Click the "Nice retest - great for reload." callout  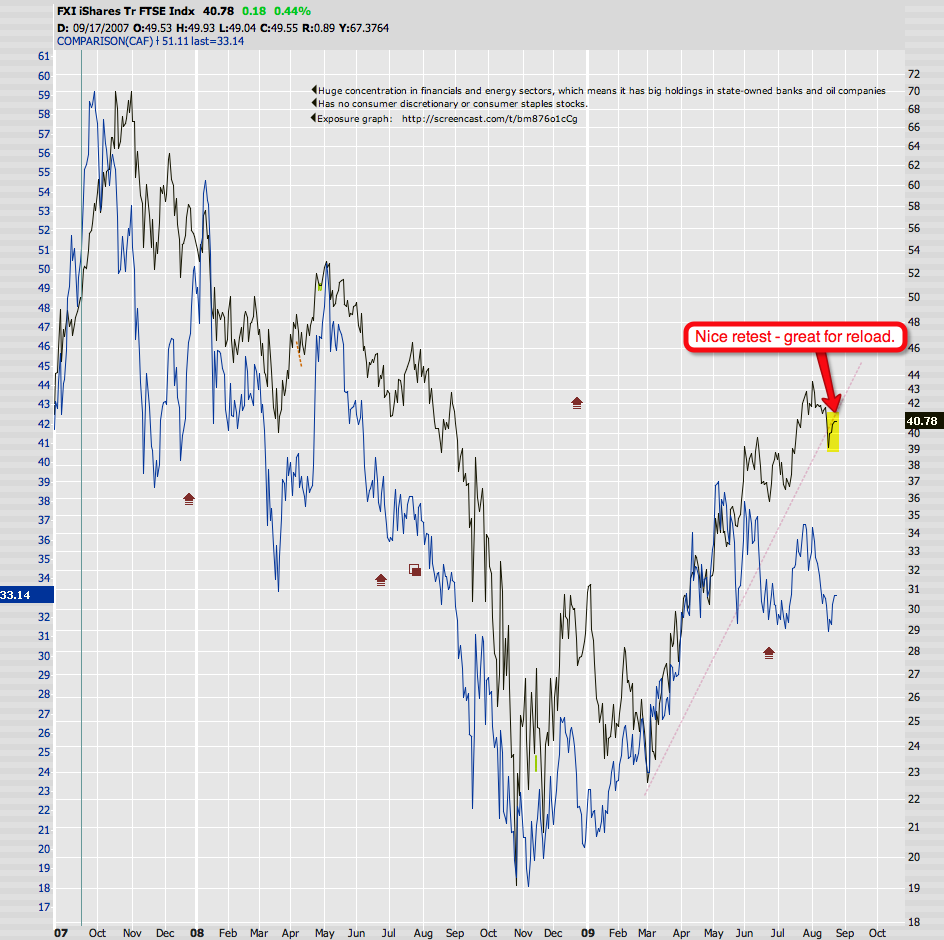[795, 337]
